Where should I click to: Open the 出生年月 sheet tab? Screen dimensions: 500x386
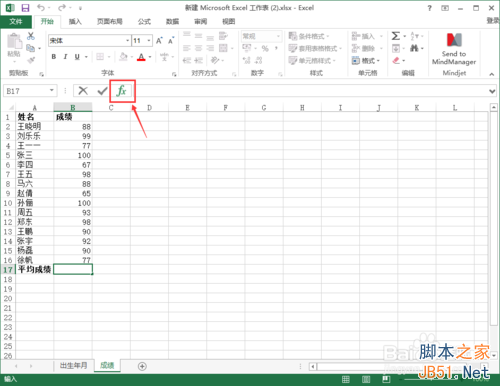[x=73, y=366]
